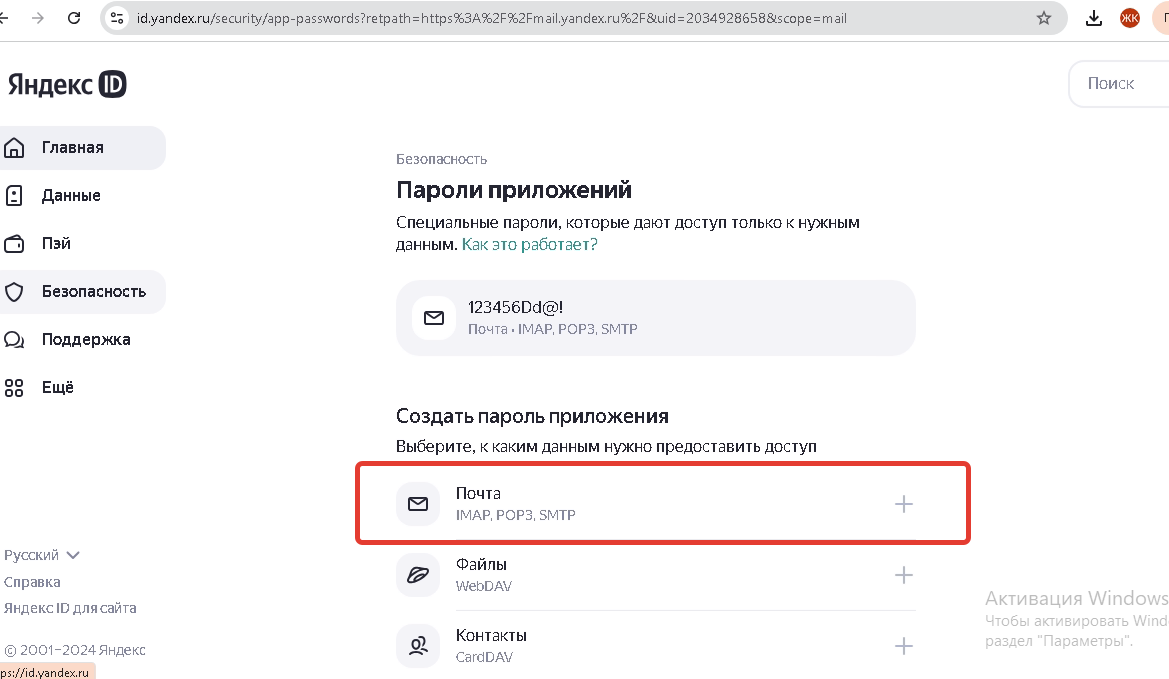Open Яндекс ID для сайта link
Screen dimensions: 1169x679
point(70,608)
